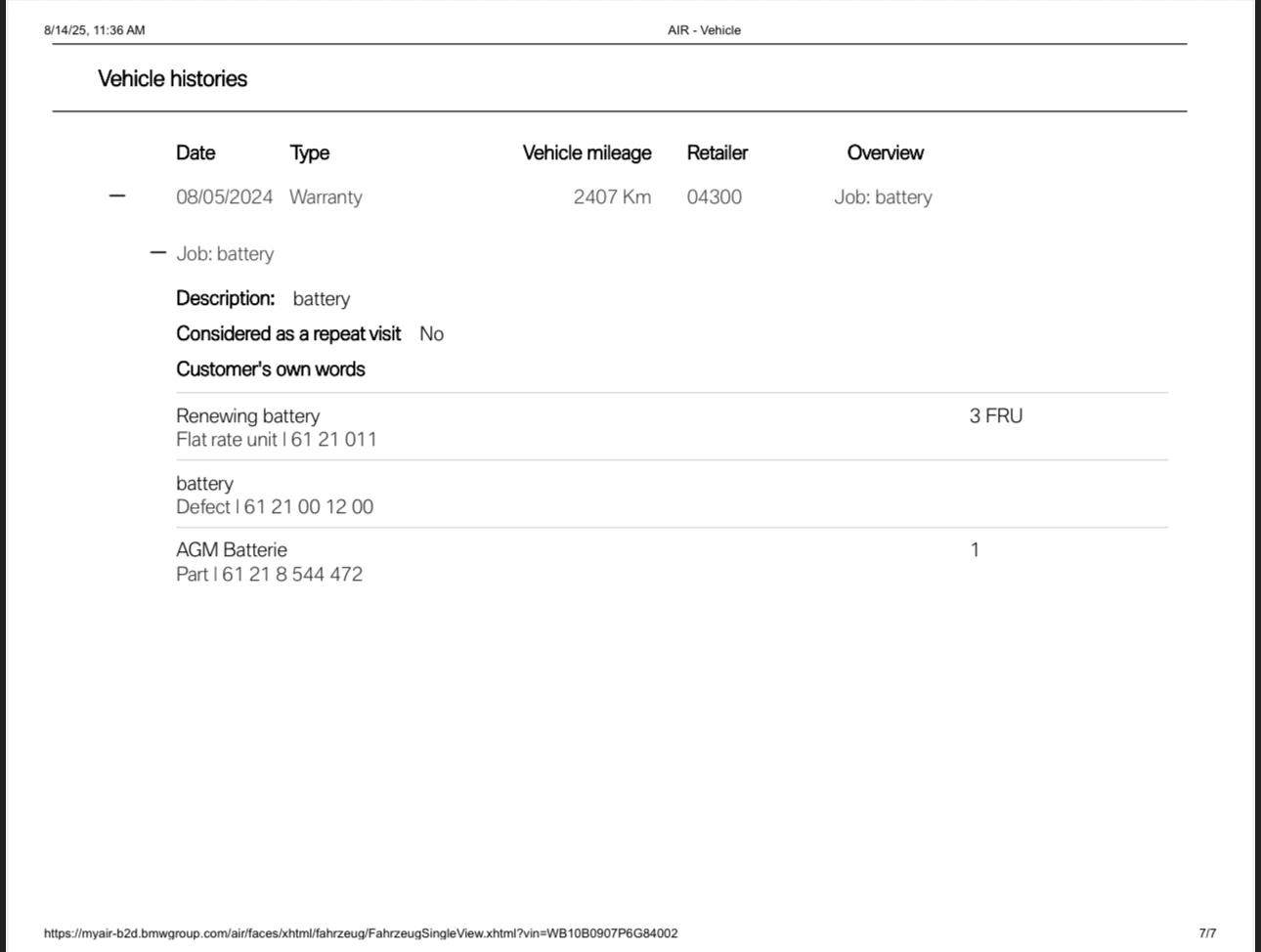The image size is (1261, 952).
Task: Click the Vehicle mileage column header
Action: coord(587,152)
